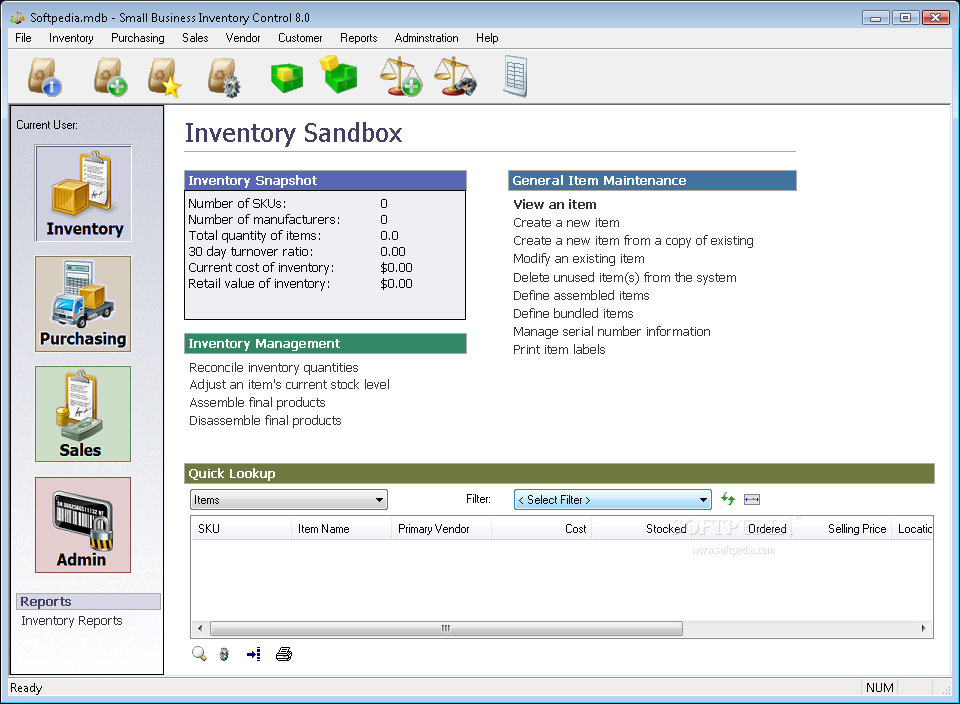
Task: Click the Cost column header
Action: (541, 529)
